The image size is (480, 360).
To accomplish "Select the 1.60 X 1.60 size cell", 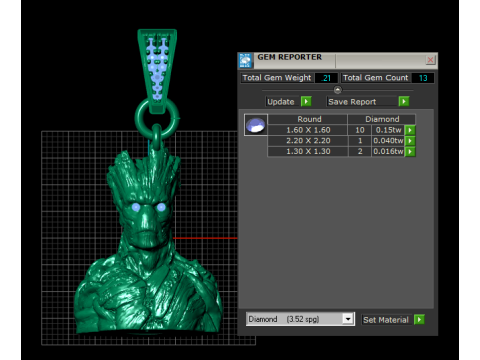I will (308, 130).
